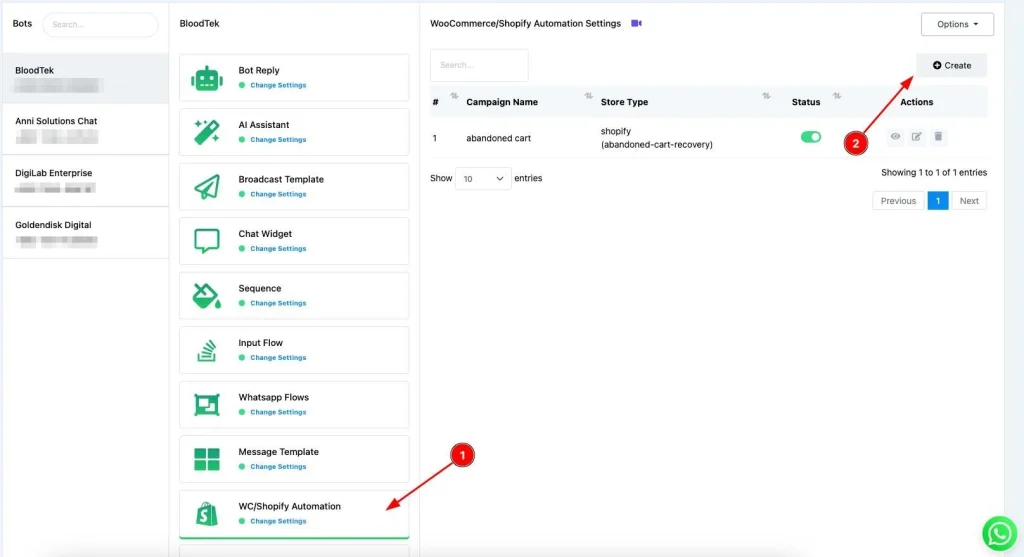
Task: Click the Sequence paint bucket icon
Action: pyautogui.click(x=206, y=296)
